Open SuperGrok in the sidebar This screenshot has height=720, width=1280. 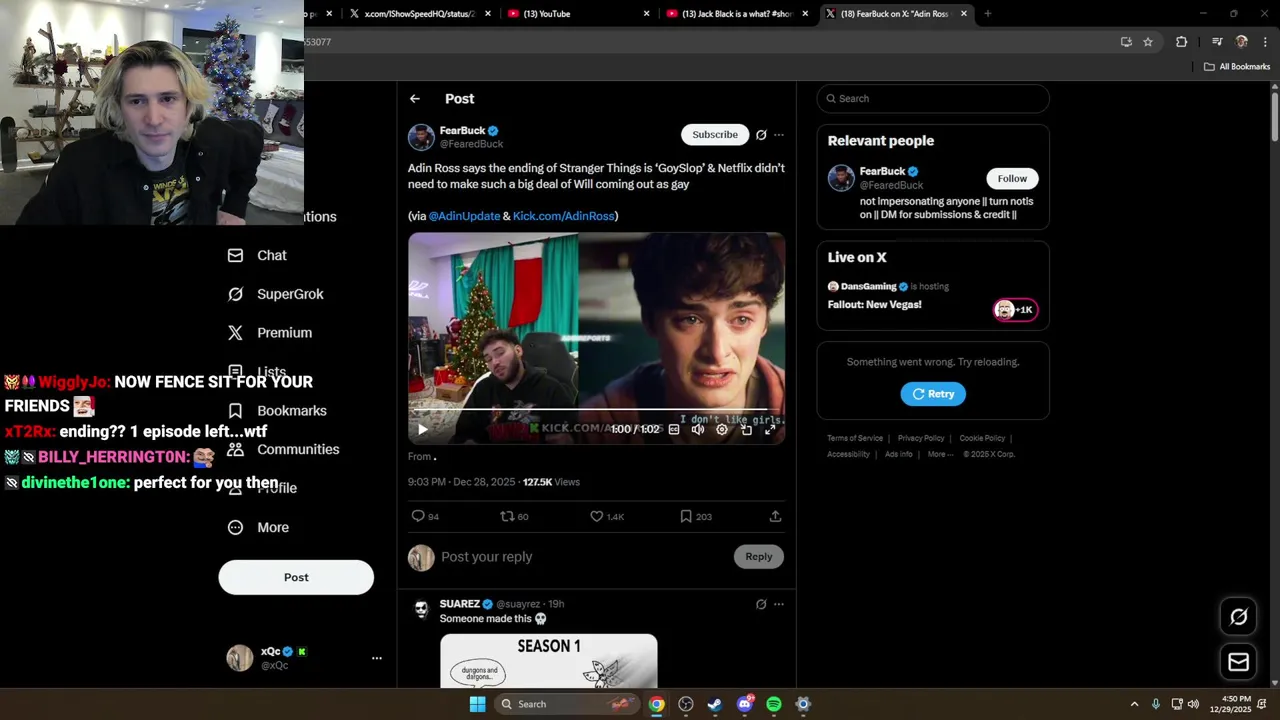[x=276, y=294]
